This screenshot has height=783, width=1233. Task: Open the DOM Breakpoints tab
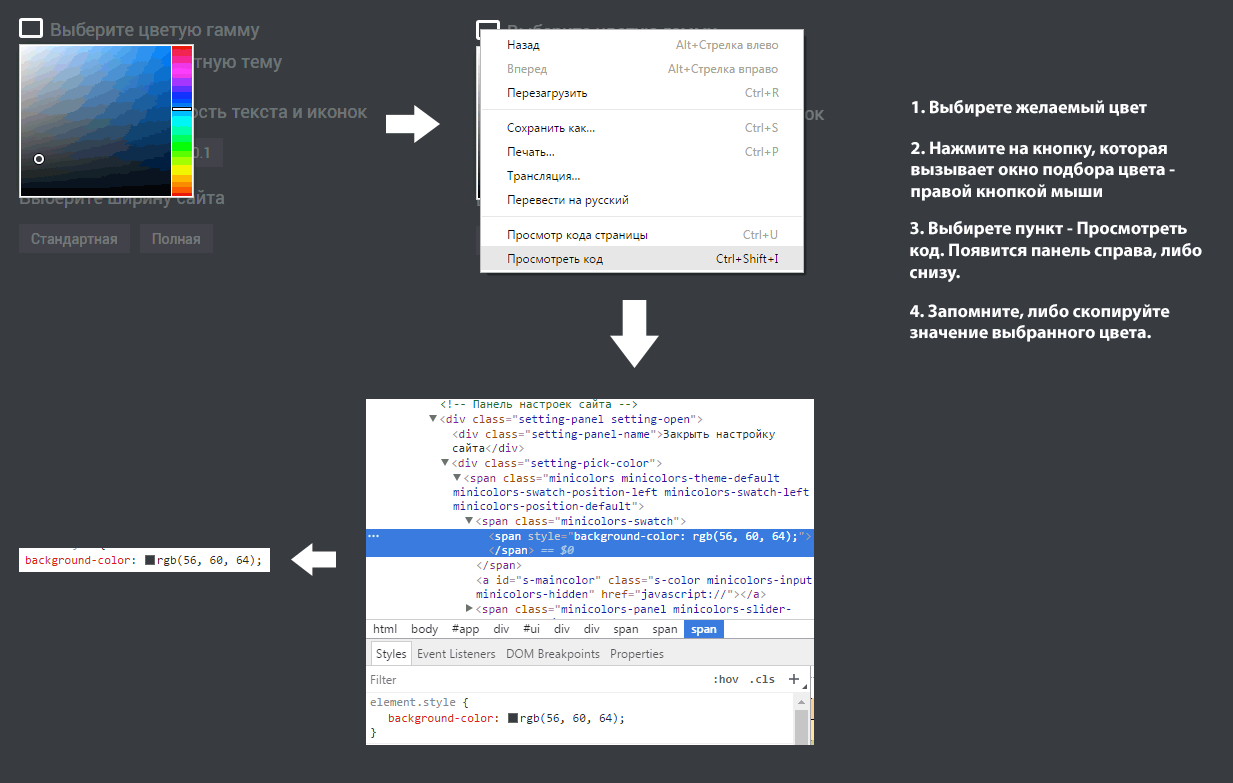click(553, 654)
